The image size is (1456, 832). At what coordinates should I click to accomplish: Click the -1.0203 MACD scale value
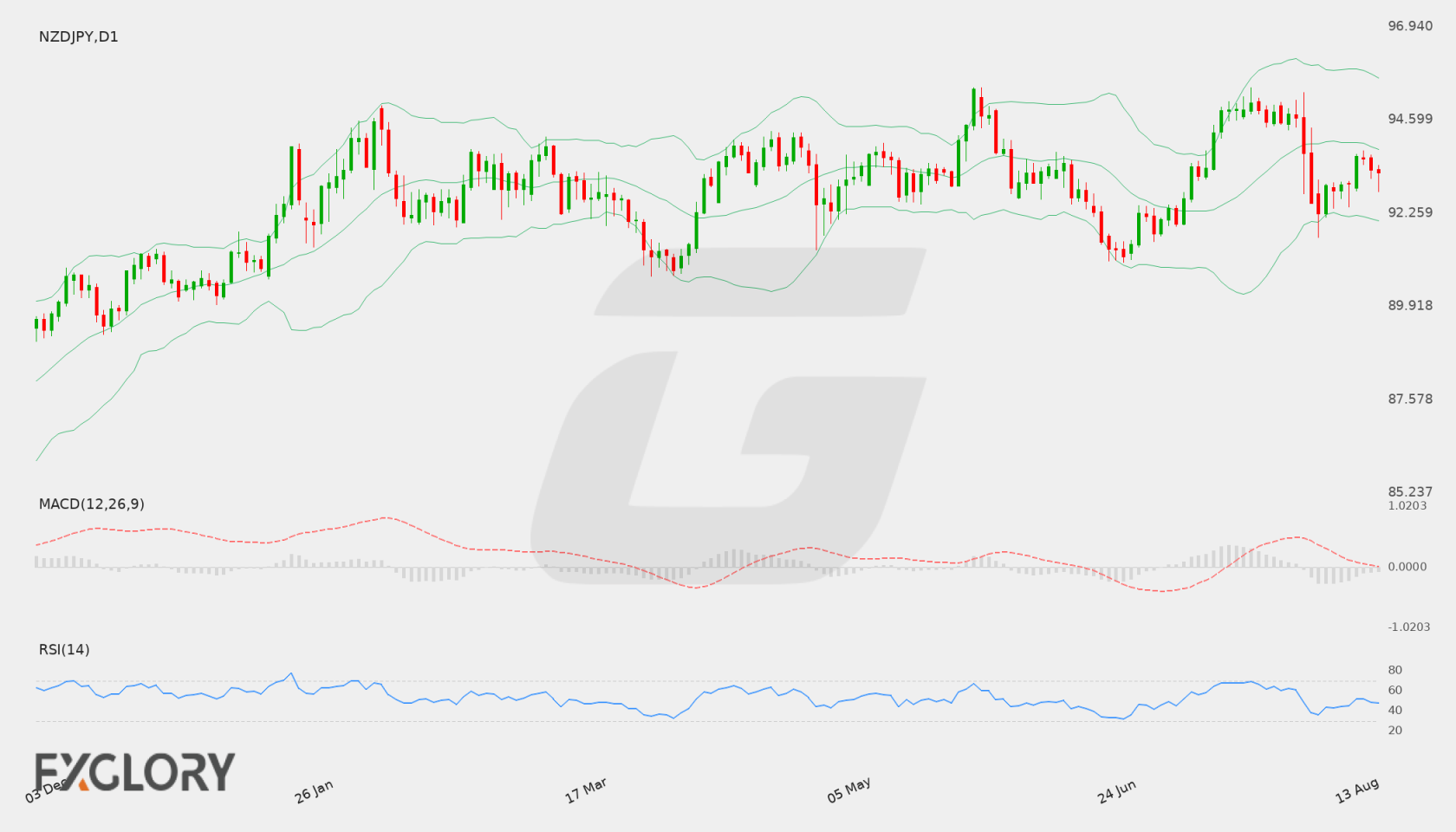click(1409, 627)
